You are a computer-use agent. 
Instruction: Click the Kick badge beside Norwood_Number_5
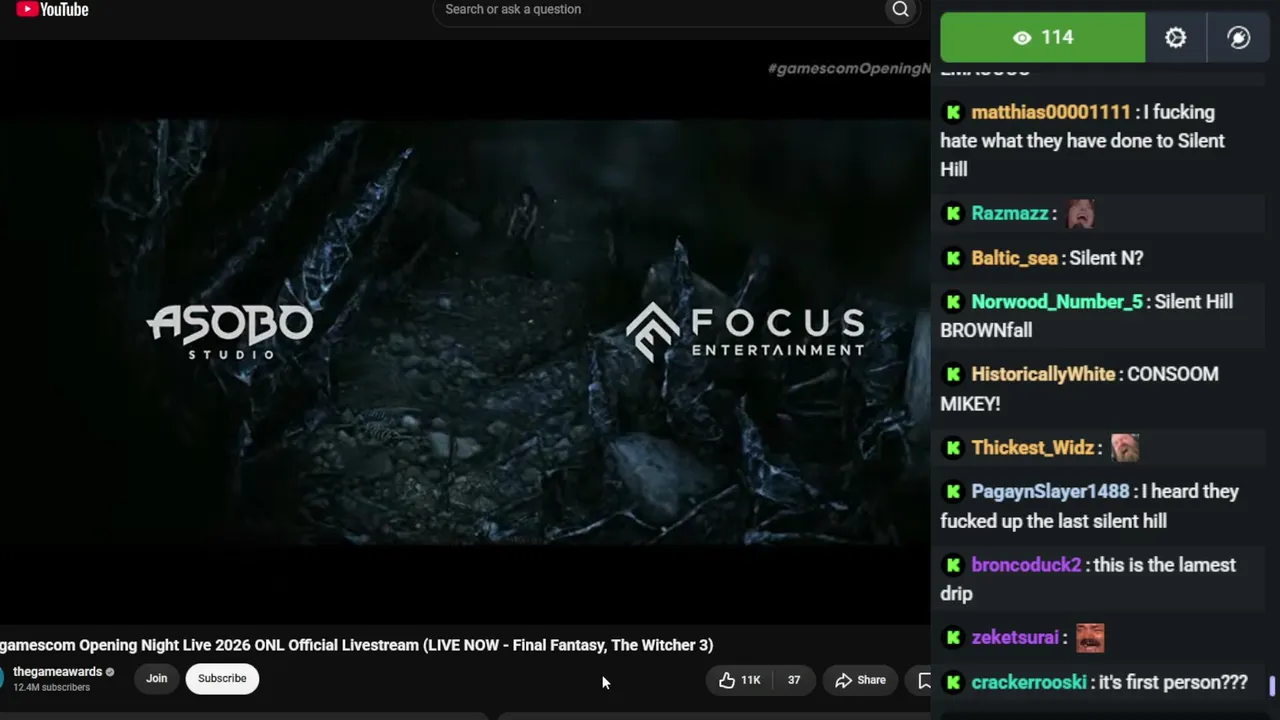[953, 302]
